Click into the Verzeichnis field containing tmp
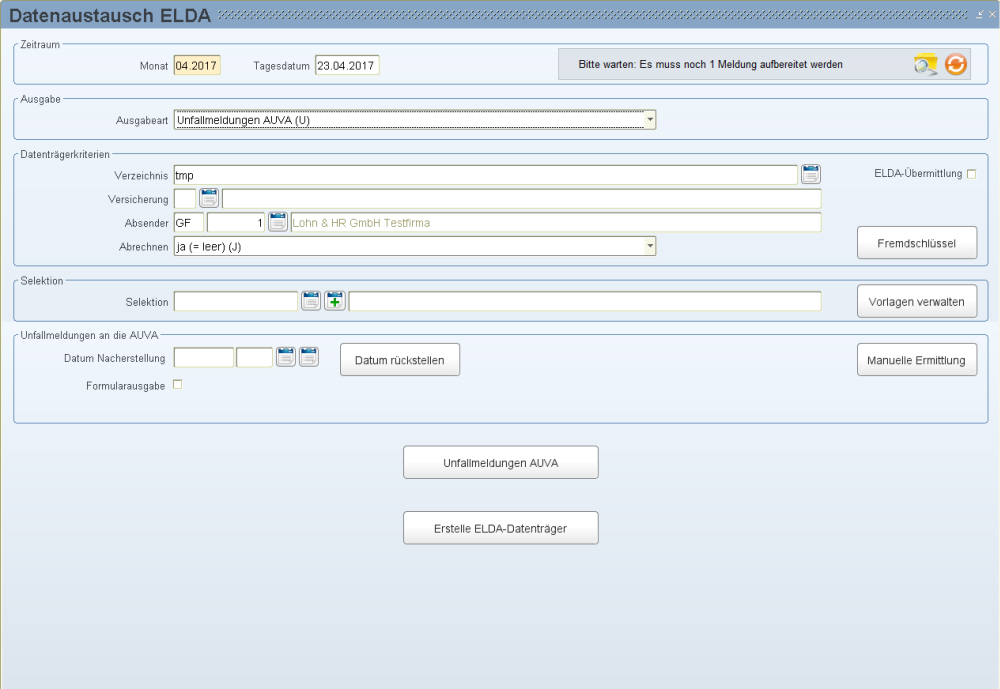1000x689 pixels. (x=485, y=175)
